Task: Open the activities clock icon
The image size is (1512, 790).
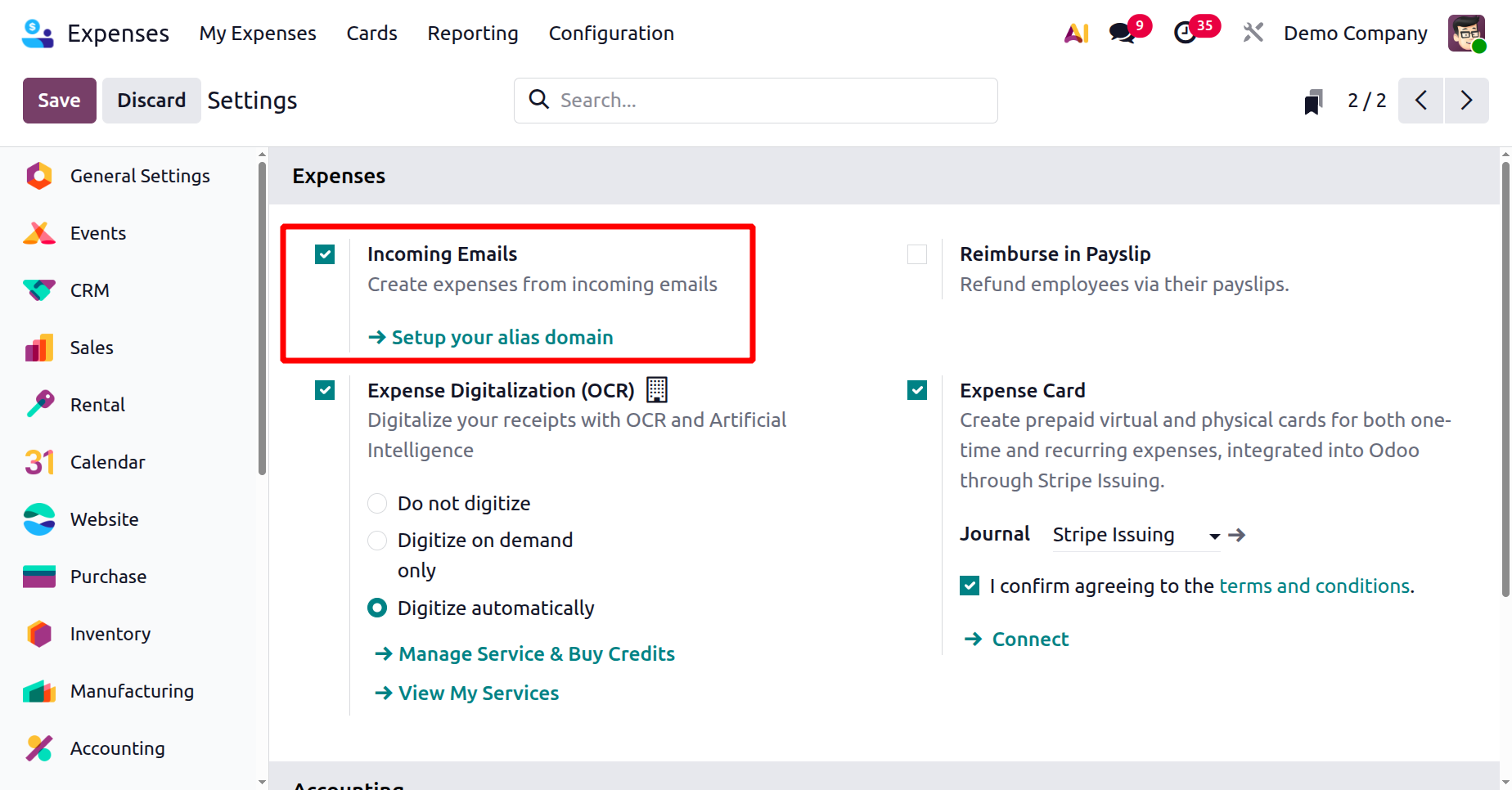Action: [1185, 34]
